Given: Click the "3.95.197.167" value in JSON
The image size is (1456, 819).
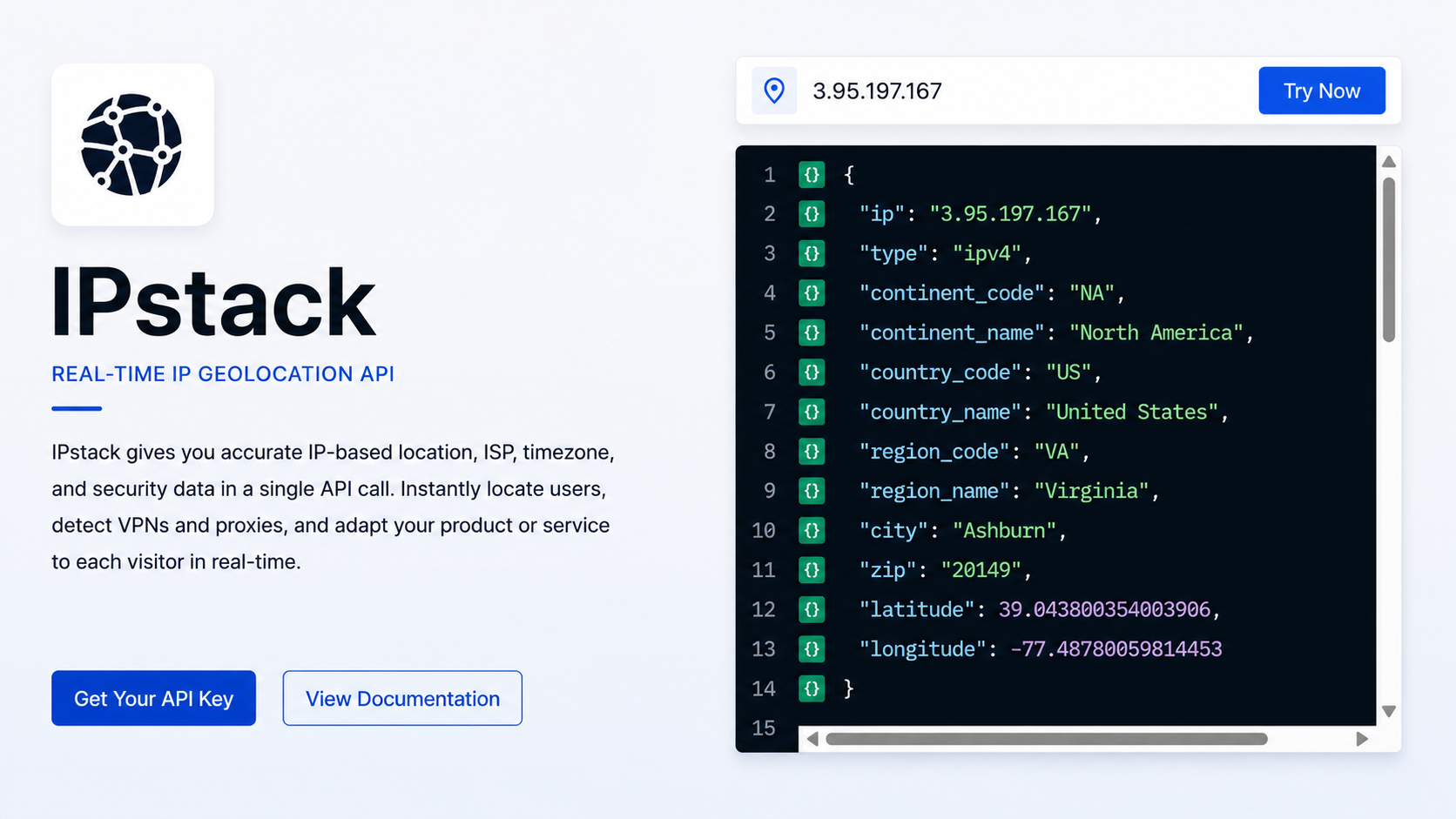Looking at the screenshot, I should (x=1010, y=213).
